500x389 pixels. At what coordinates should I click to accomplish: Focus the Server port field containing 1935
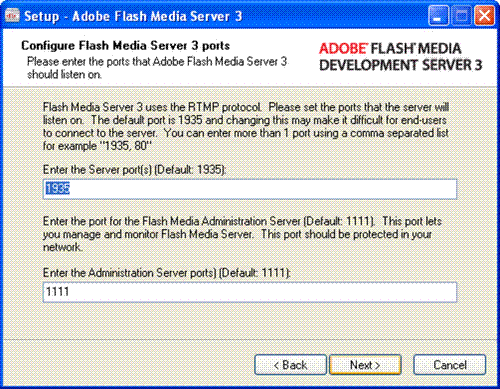250,189
